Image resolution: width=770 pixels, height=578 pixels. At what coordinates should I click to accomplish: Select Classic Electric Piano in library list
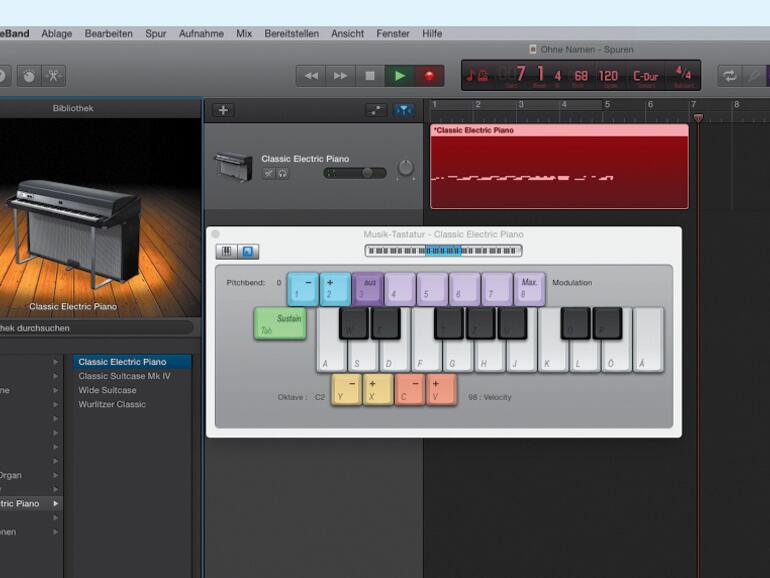[132, 362]
